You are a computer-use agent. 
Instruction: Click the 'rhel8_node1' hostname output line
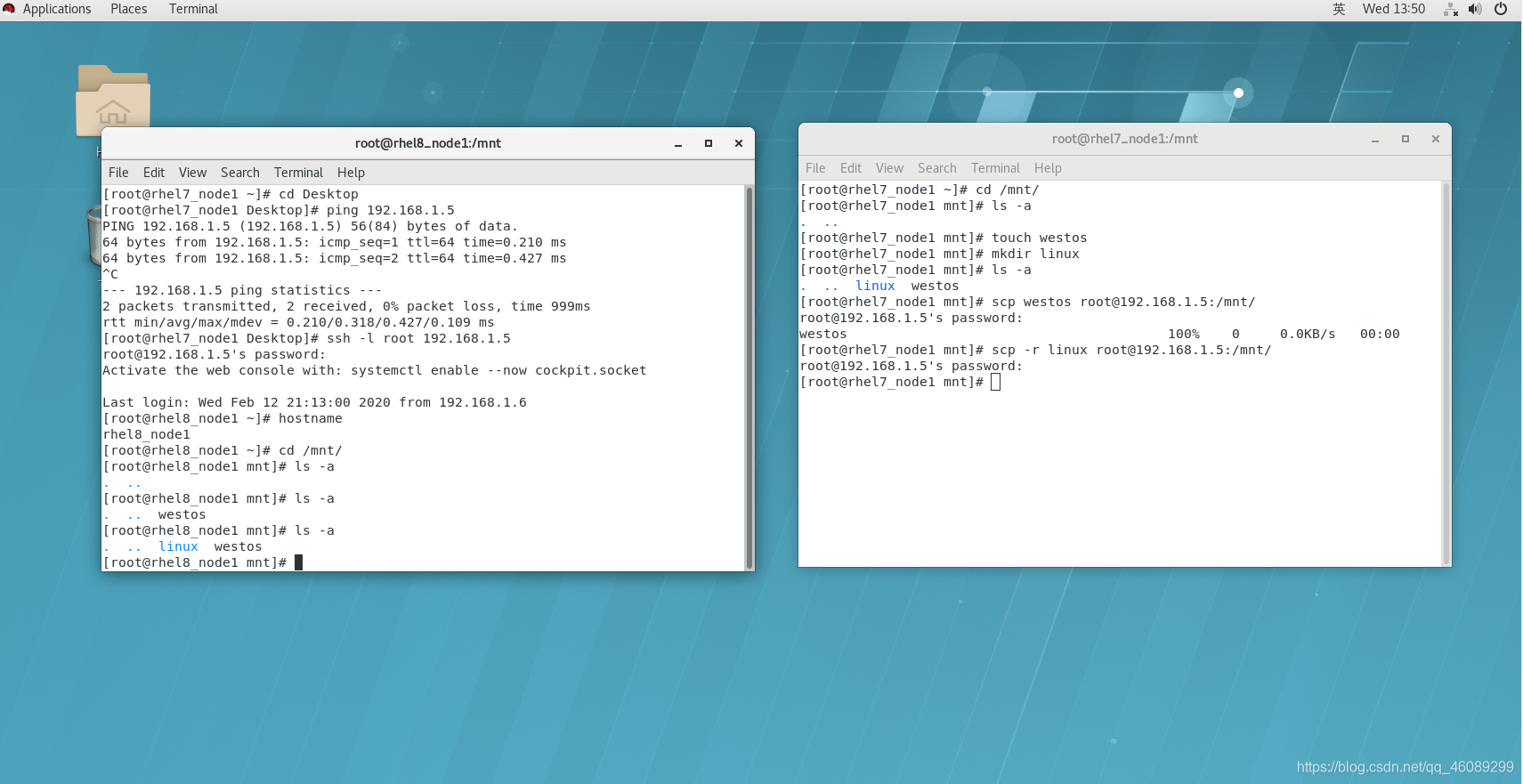click(x=146, y=434)
